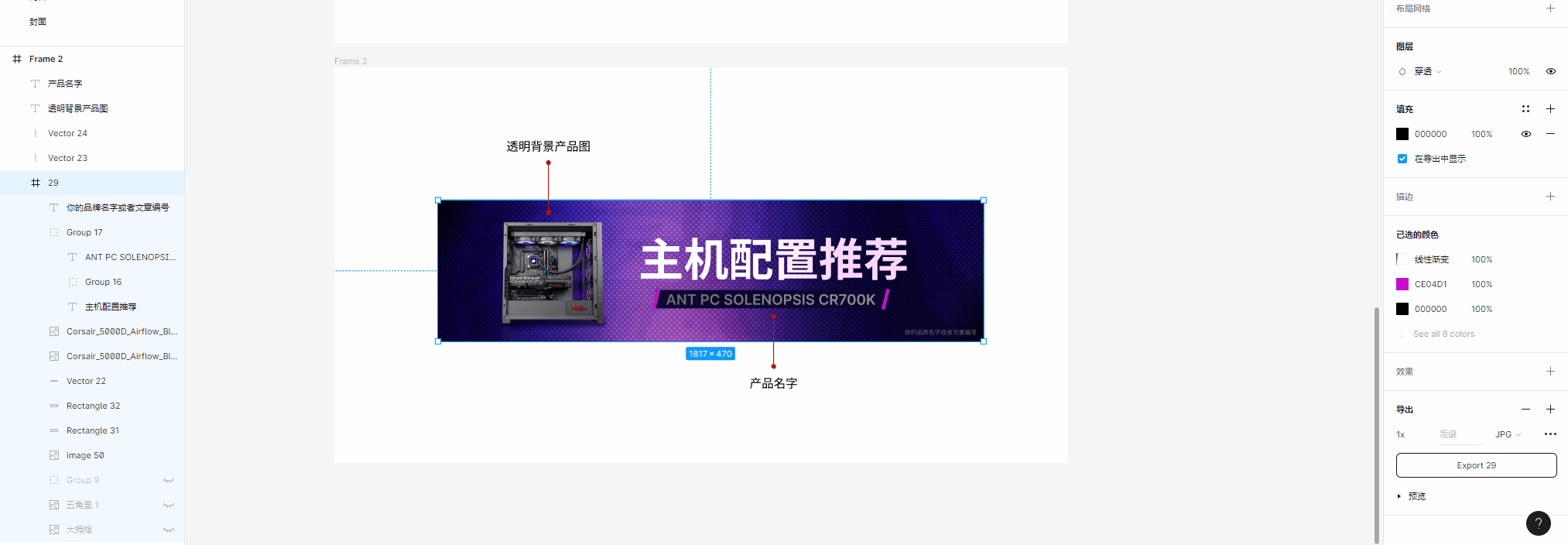Add a layout grid with plus icon
Image resolution: width=1568 pixels, height=545 pixels.
pyautogui.click(x=1550, y=9)
